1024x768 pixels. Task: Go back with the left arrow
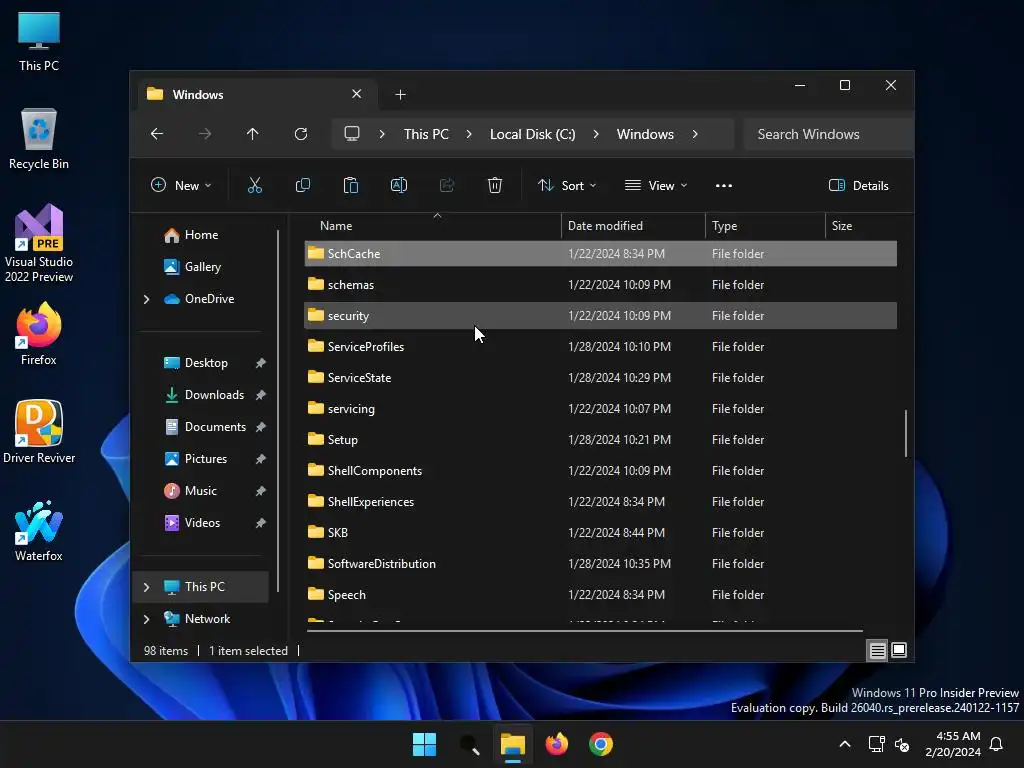157,134
